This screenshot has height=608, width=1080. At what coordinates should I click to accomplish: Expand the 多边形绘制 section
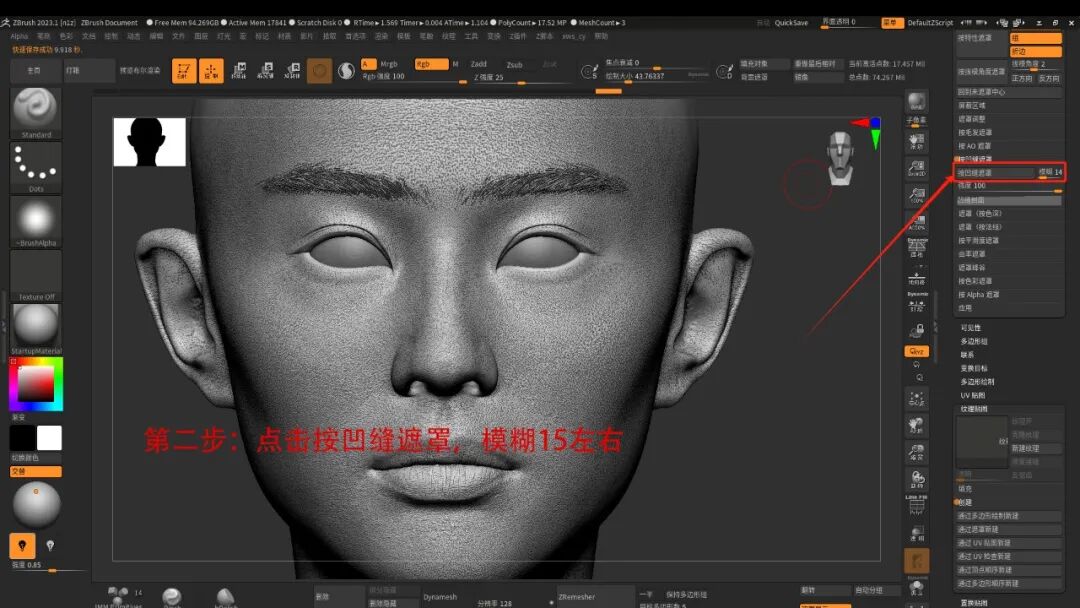point(977,381)
